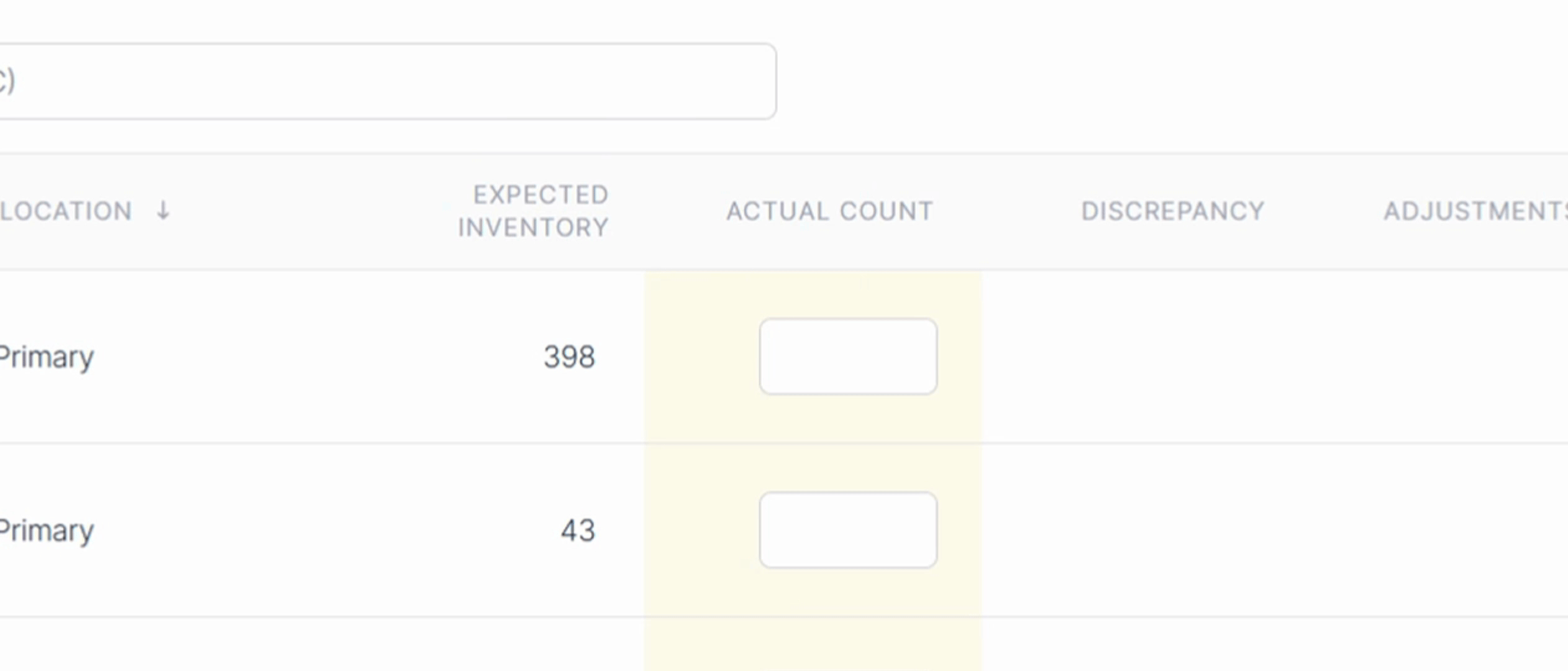Image resolution: width=1568 pixels, height=671 pixels.
Task: Click the expected inventory value 43
Action: point(577,531)
